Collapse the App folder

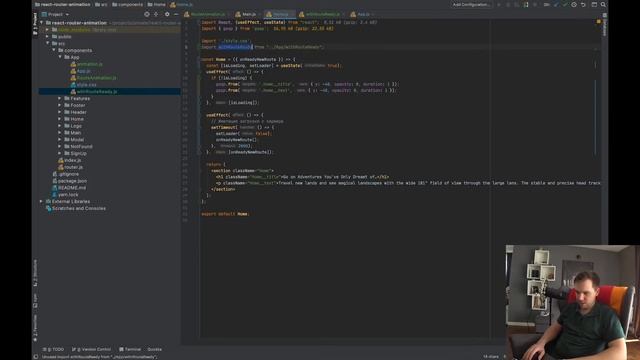pos(60,57)
